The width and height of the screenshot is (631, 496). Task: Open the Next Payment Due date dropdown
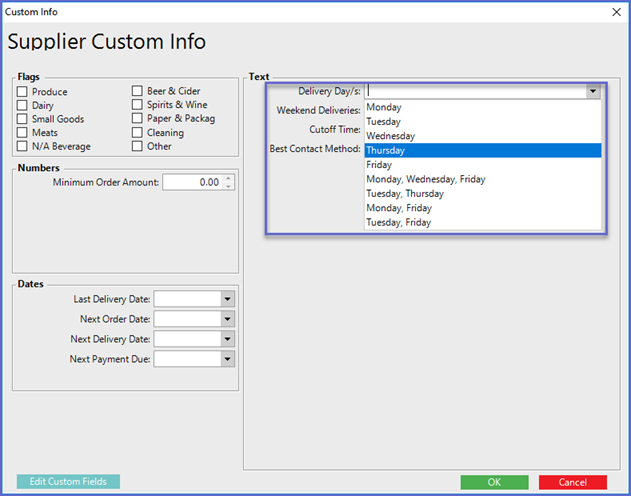click(227, 359)
